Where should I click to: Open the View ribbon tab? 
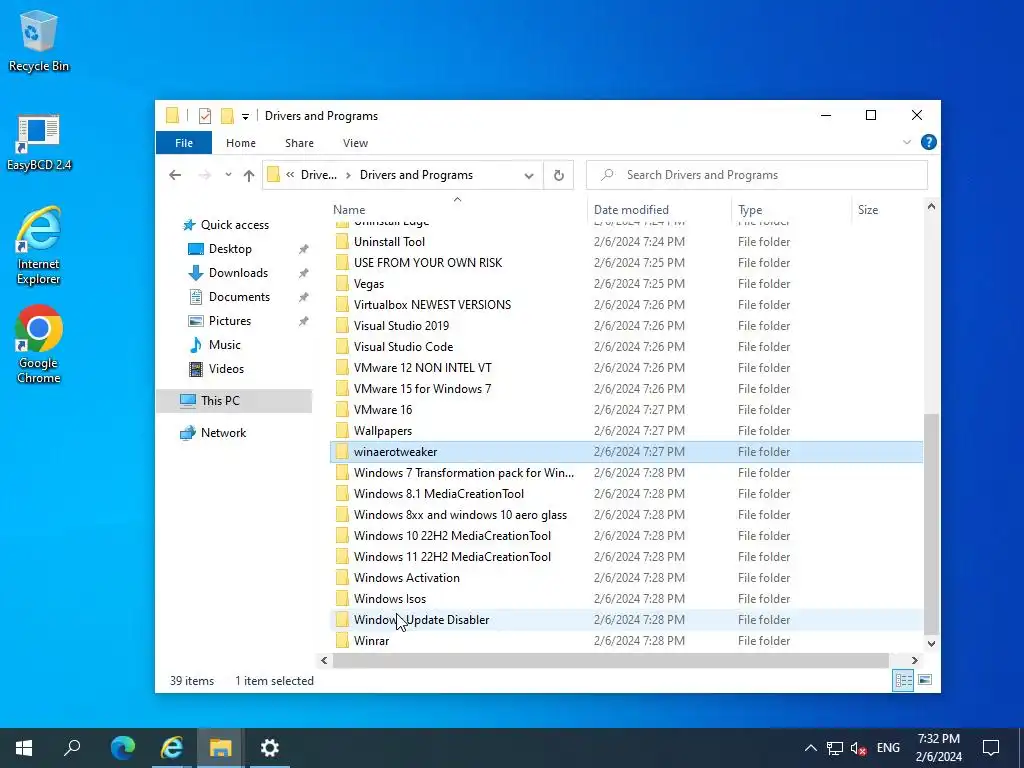pyautogui.click(x=355, y=142)
